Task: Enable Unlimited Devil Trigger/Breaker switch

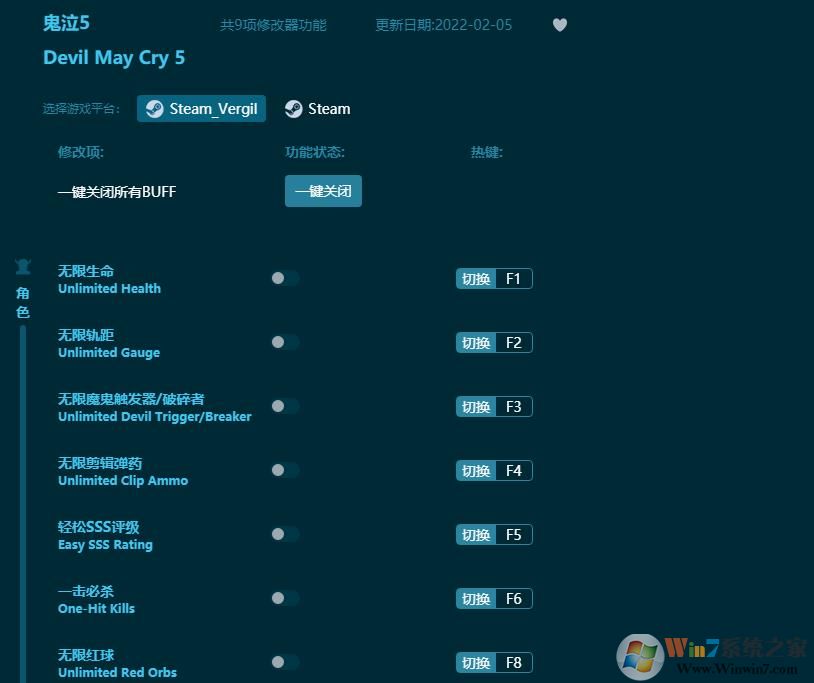Action: [x=286, y=406]
